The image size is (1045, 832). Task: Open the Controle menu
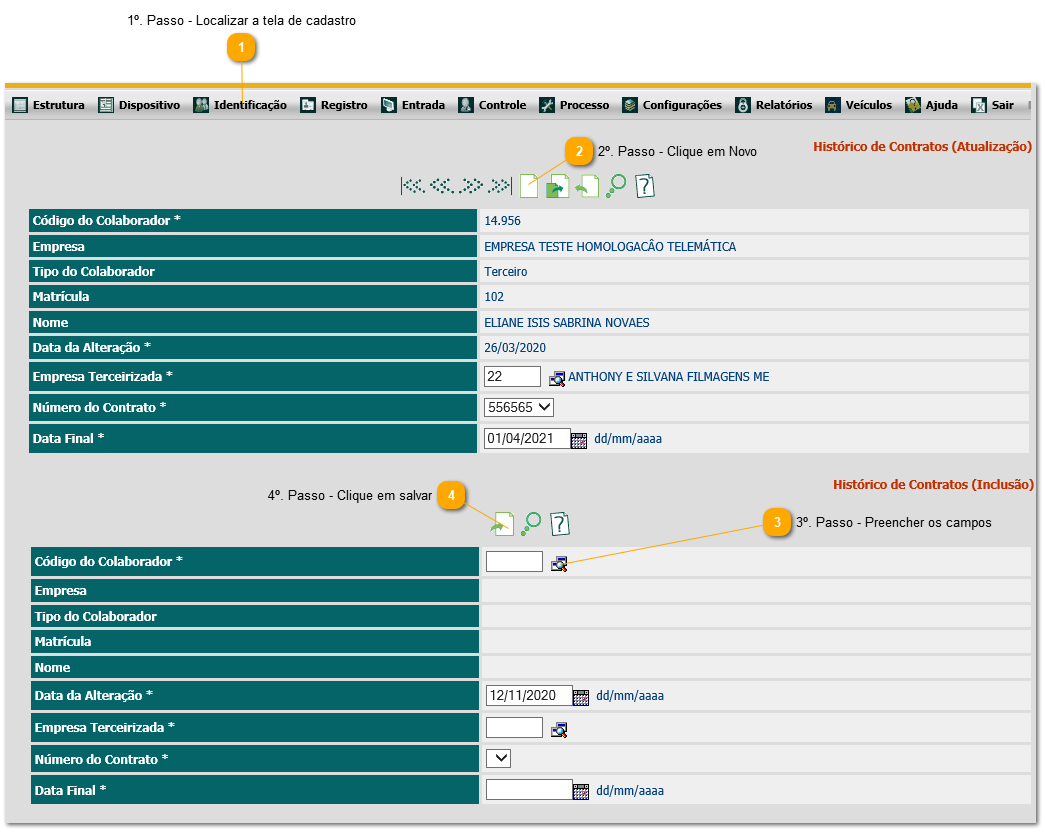(492, 105)
